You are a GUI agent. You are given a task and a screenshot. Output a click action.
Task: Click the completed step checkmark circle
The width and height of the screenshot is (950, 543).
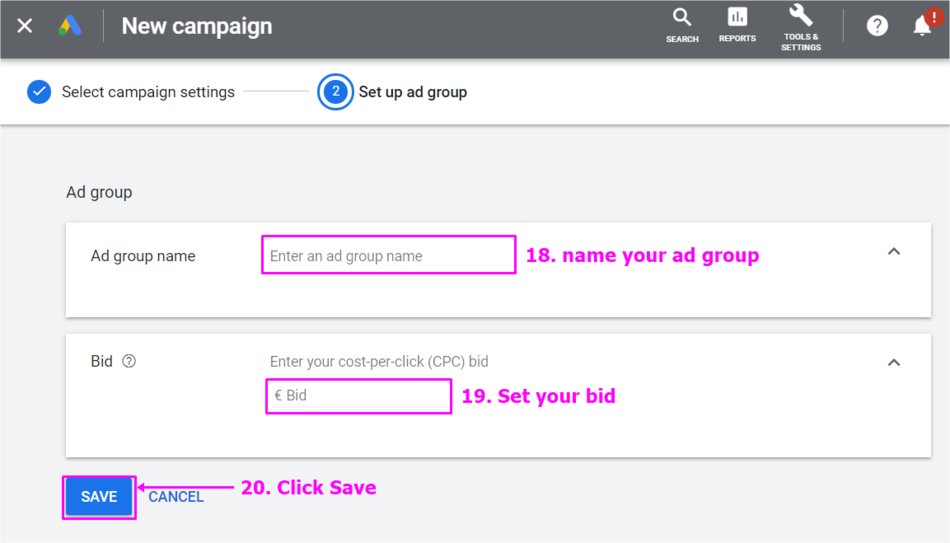(39, 92)
